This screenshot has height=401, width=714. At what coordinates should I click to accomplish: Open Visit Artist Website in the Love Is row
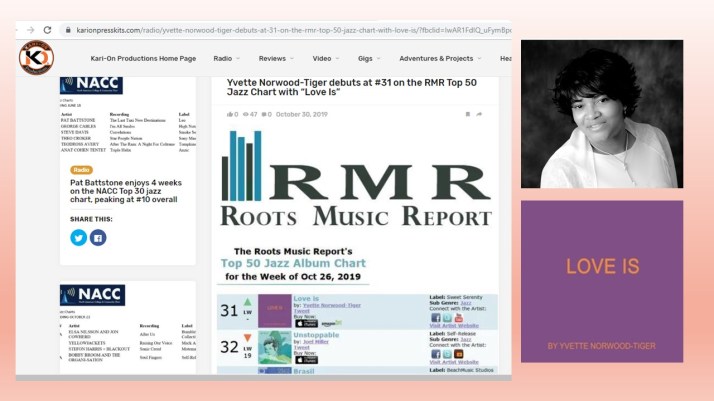click(x=454, y=326)
